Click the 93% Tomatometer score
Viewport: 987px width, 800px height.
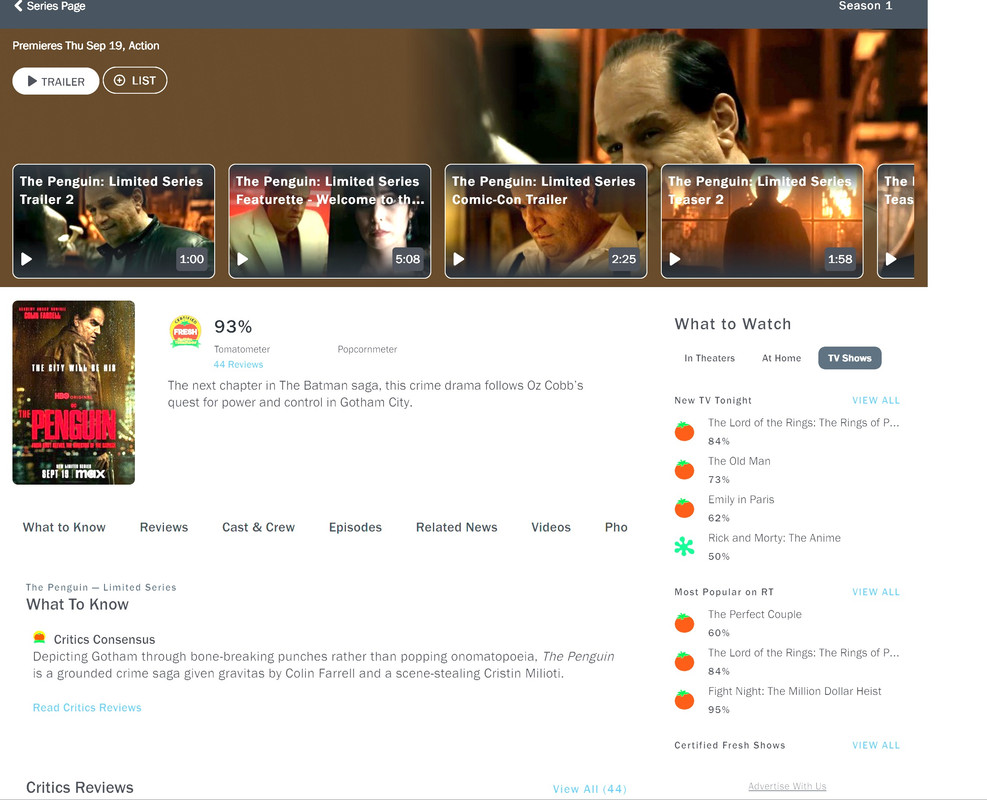coord(233,327)
